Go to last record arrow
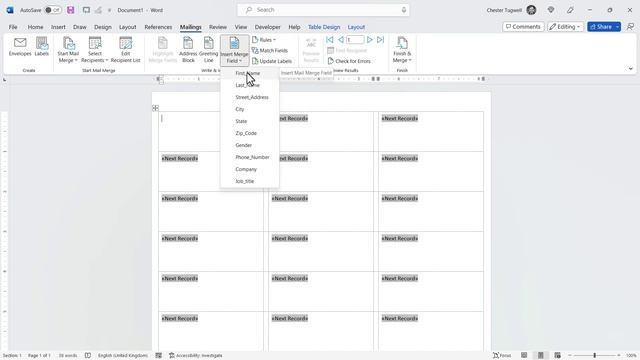This screenshot has height=360, width=640. tap(380, 40)
